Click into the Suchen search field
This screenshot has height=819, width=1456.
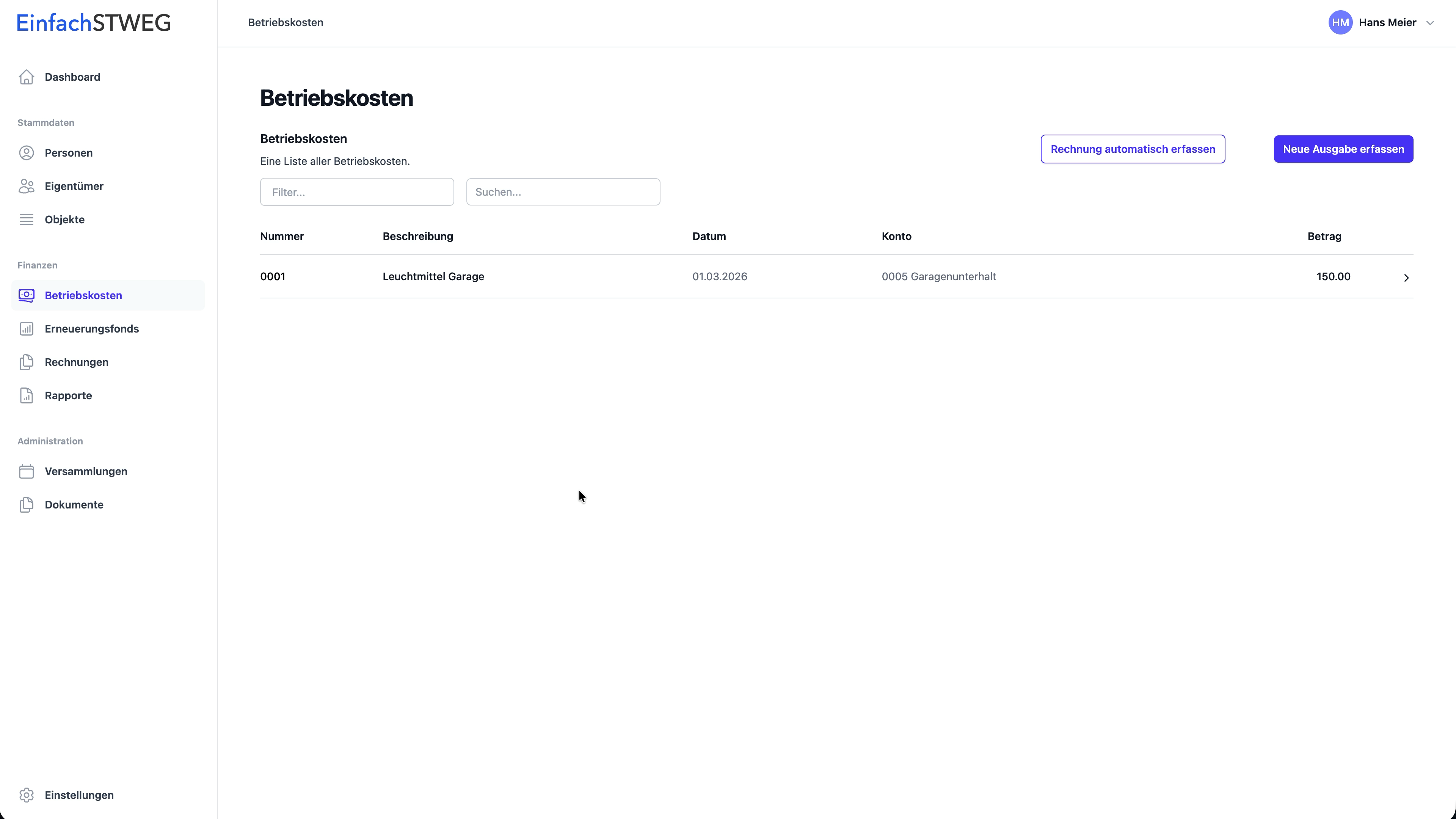pyautogui.click(x=563, y=192)
